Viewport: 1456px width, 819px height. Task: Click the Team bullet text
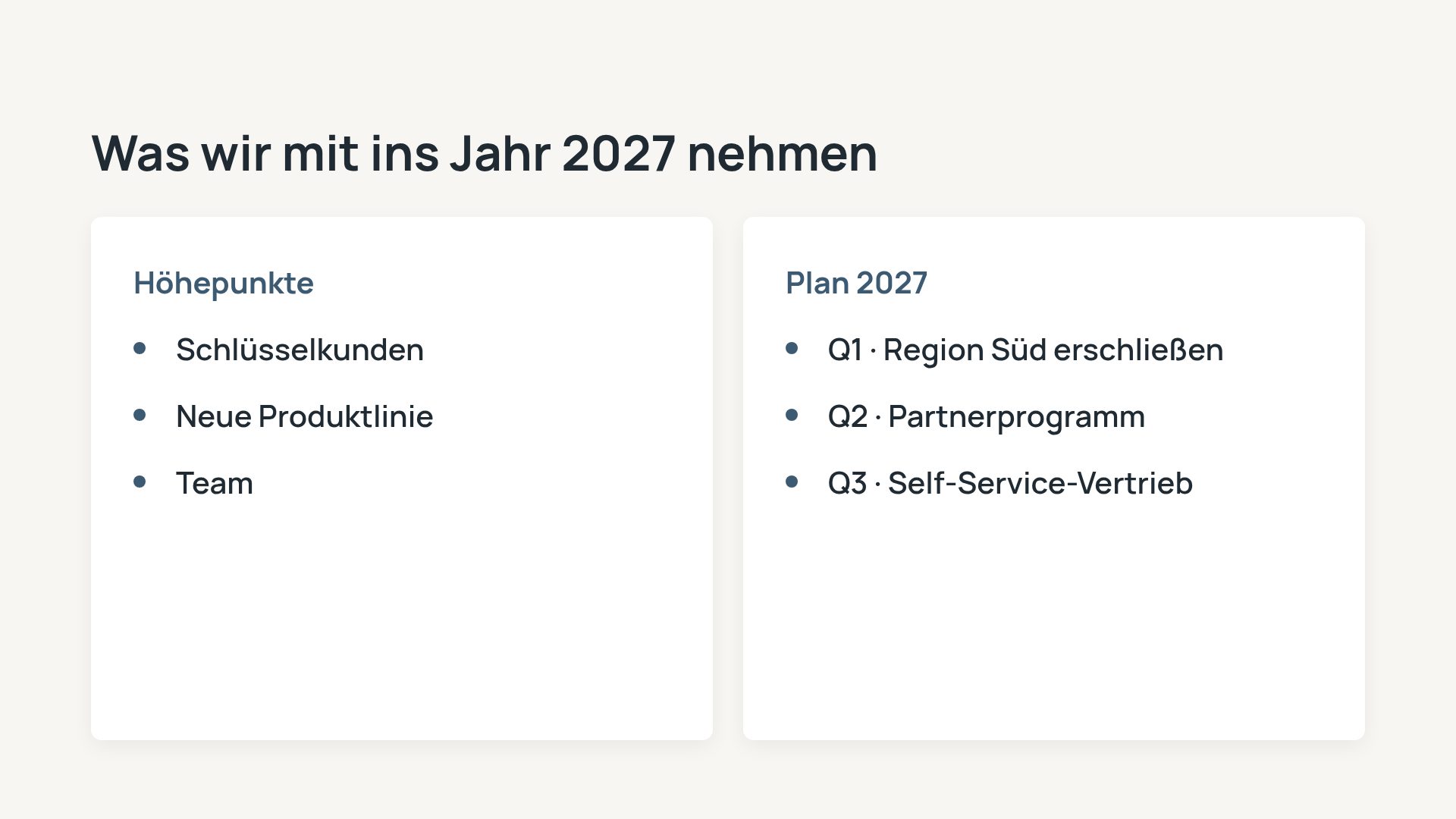pos(215,483)
